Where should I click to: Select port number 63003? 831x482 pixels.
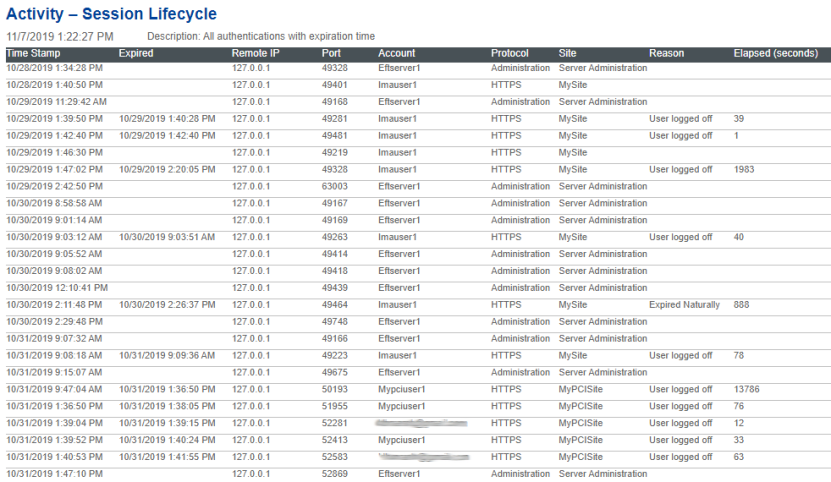pyautogui.click(x=335, y=186)
